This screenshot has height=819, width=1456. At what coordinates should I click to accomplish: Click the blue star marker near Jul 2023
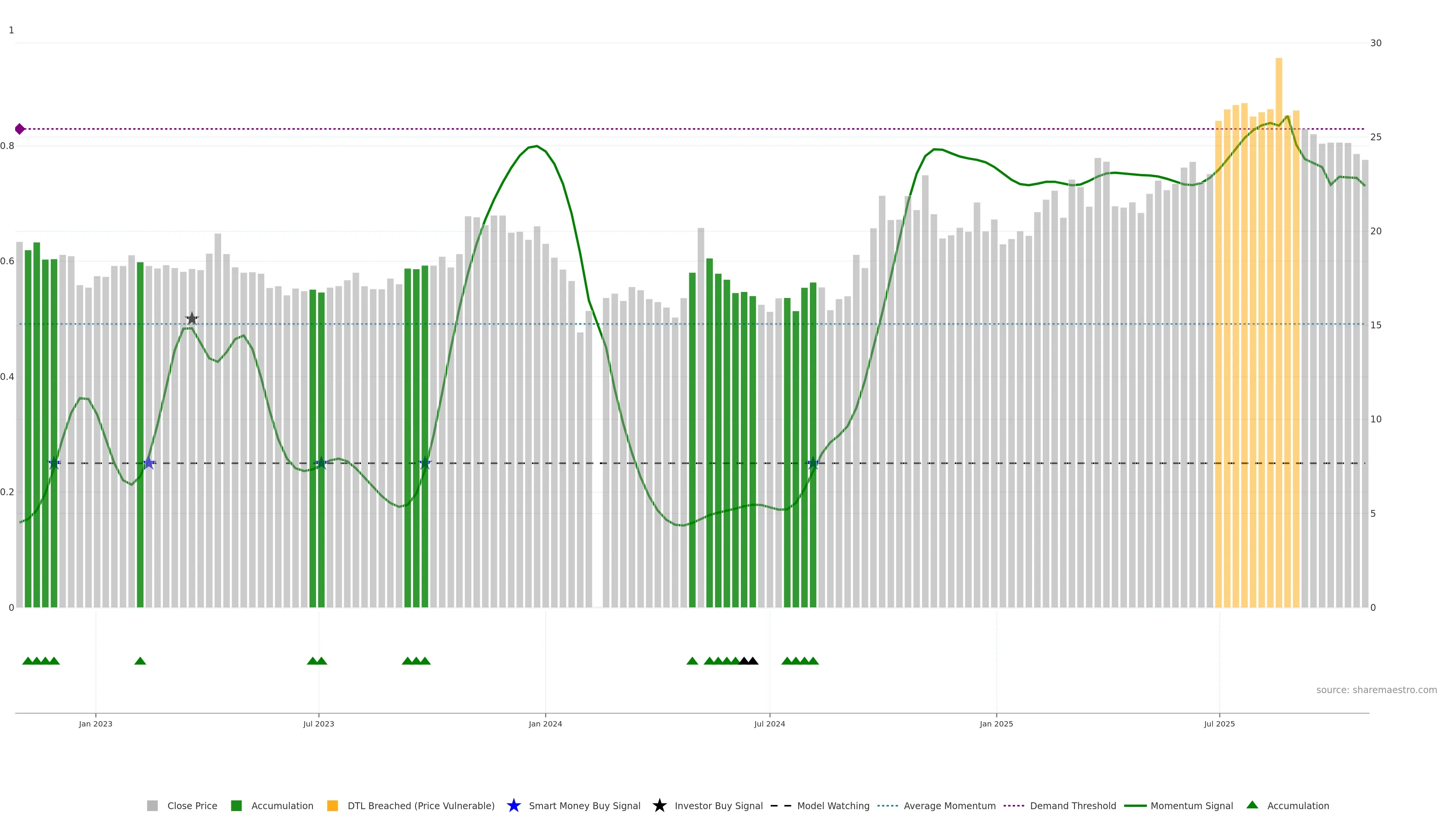click(321, 463)
